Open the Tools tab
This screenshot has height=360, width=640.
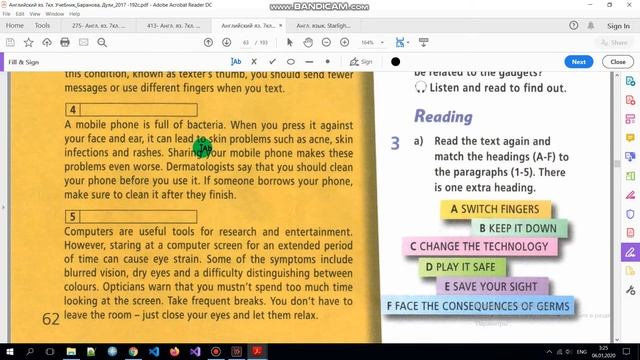[42, 25]
